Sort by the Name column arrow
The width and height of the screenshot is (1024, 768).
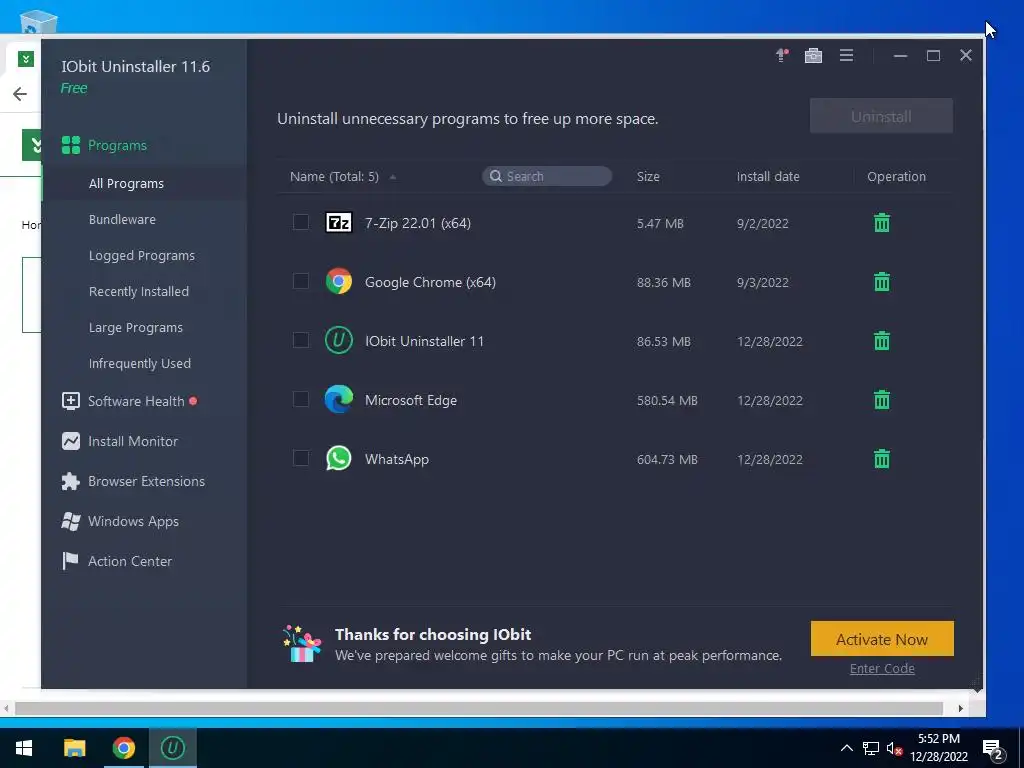(x=392, y=177)
